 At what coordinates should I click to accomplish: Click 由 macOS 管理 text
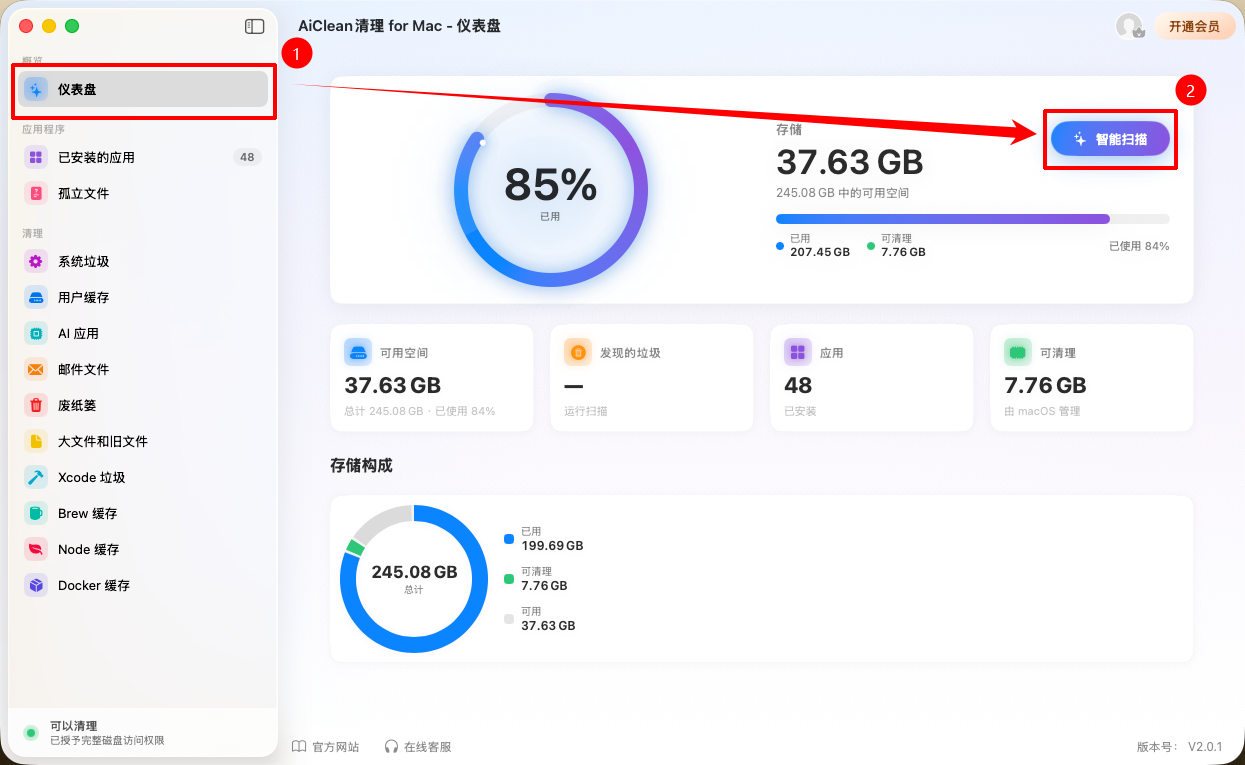pyautogui.click(x=1042, y=411)
